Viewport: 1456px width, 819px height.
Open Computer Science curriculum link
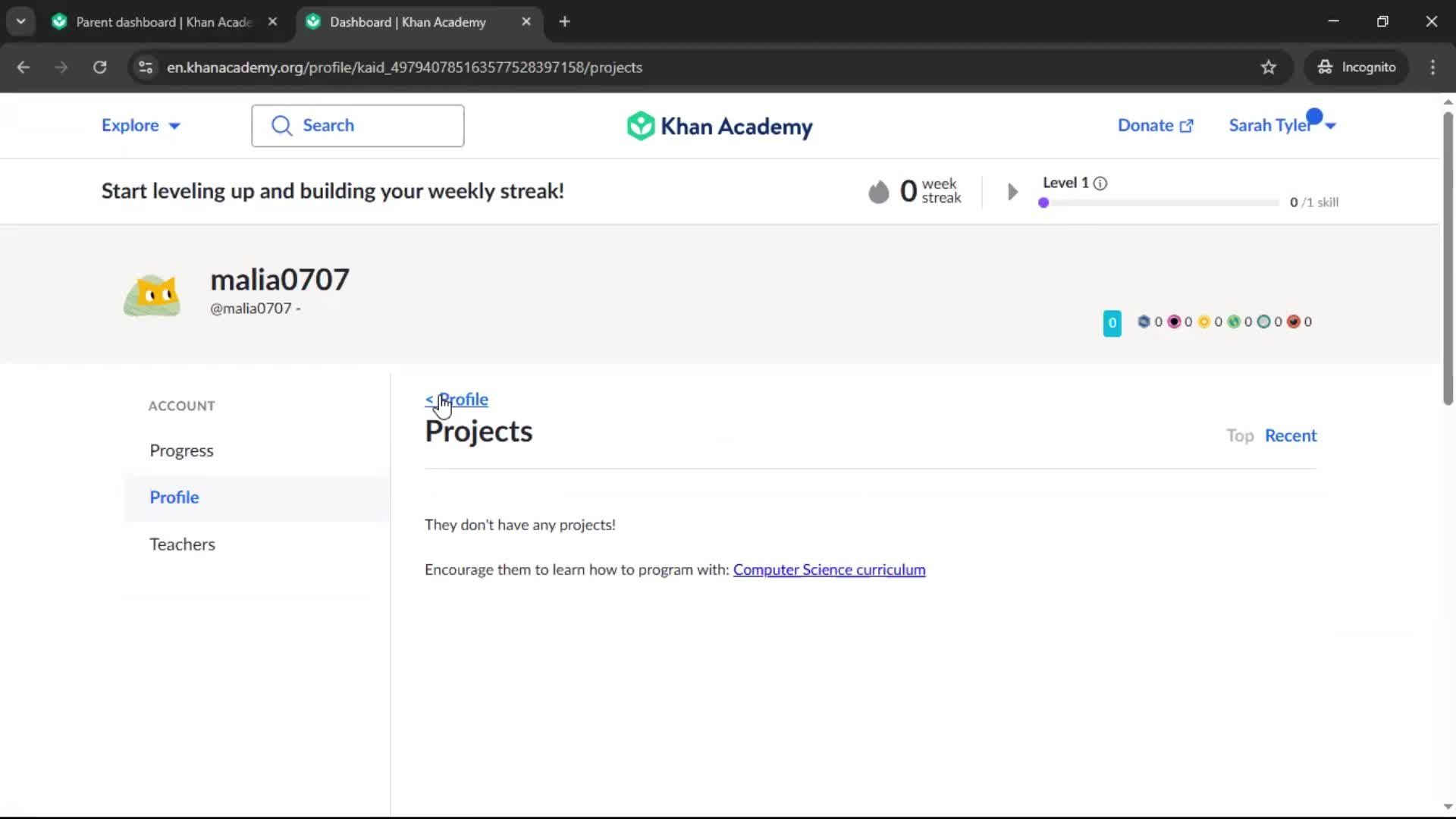click(829, 570)
